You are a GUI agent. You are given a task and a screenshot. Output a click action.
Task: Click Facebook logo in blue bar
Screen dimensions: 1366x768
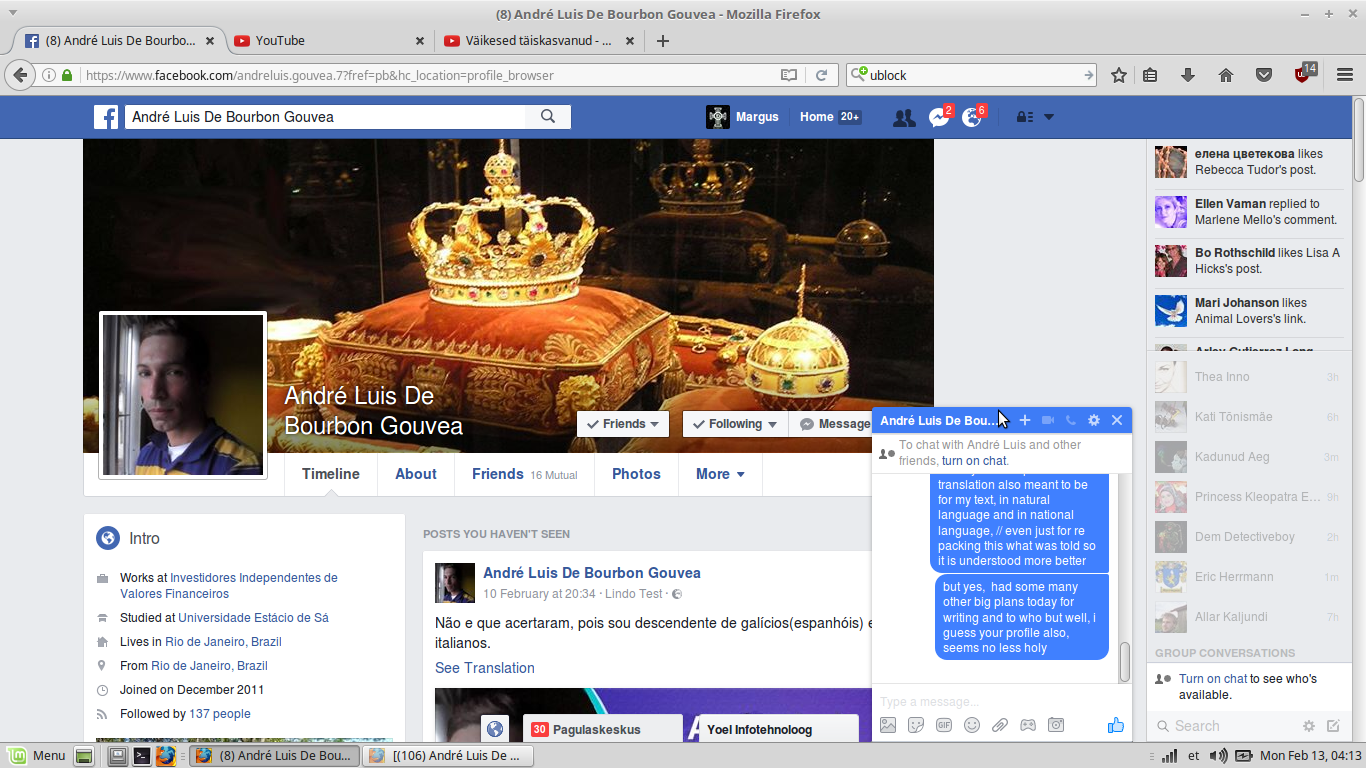point(106,117)
